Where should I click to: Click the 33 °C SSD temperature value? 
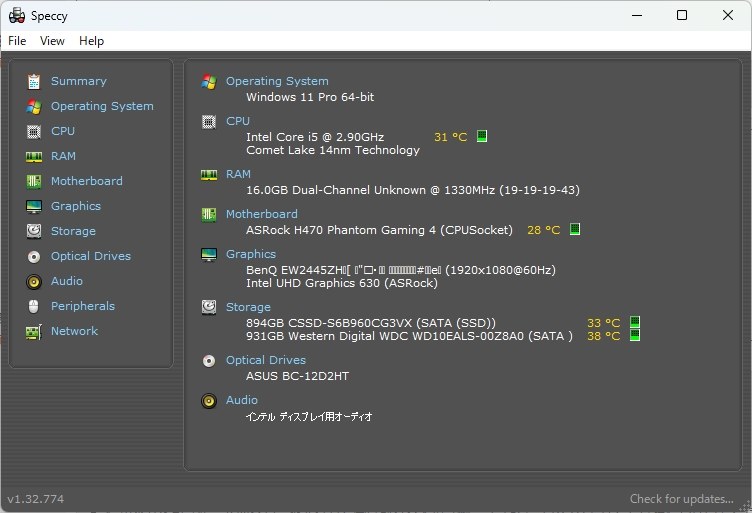[x=603, y=323]
